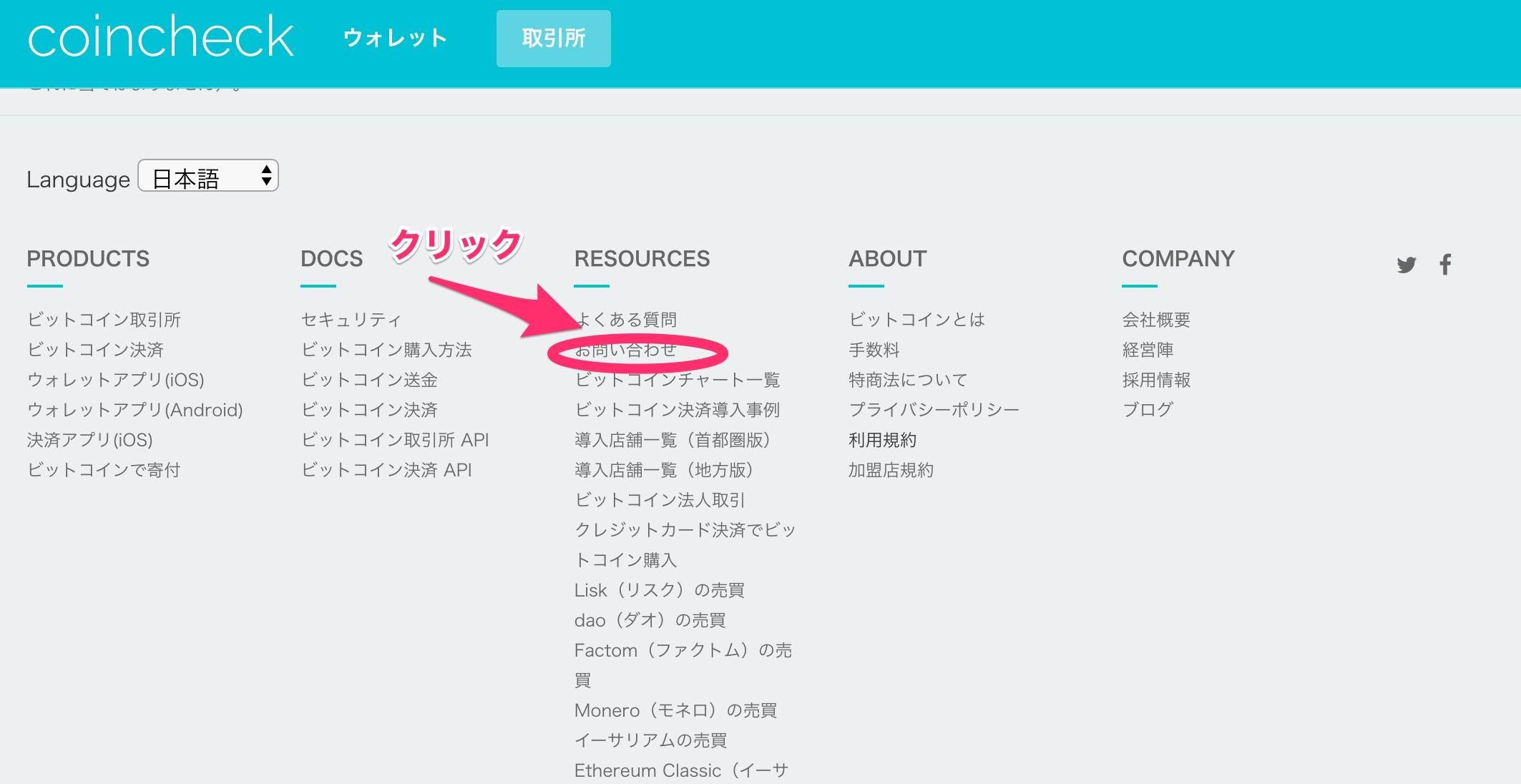Open ビットコイン法人取引 link

[660, 500]
